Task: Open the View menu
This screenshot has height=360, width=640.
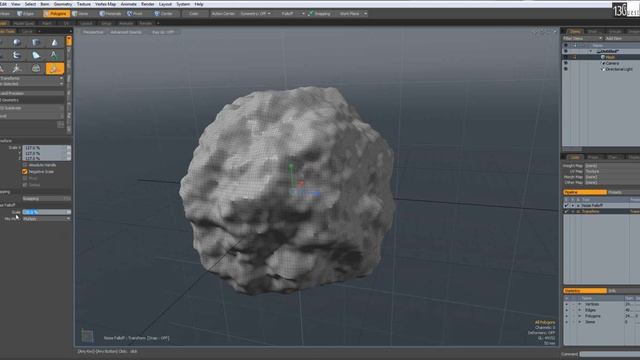Action: pyautogui.click(x=16, y=4)
